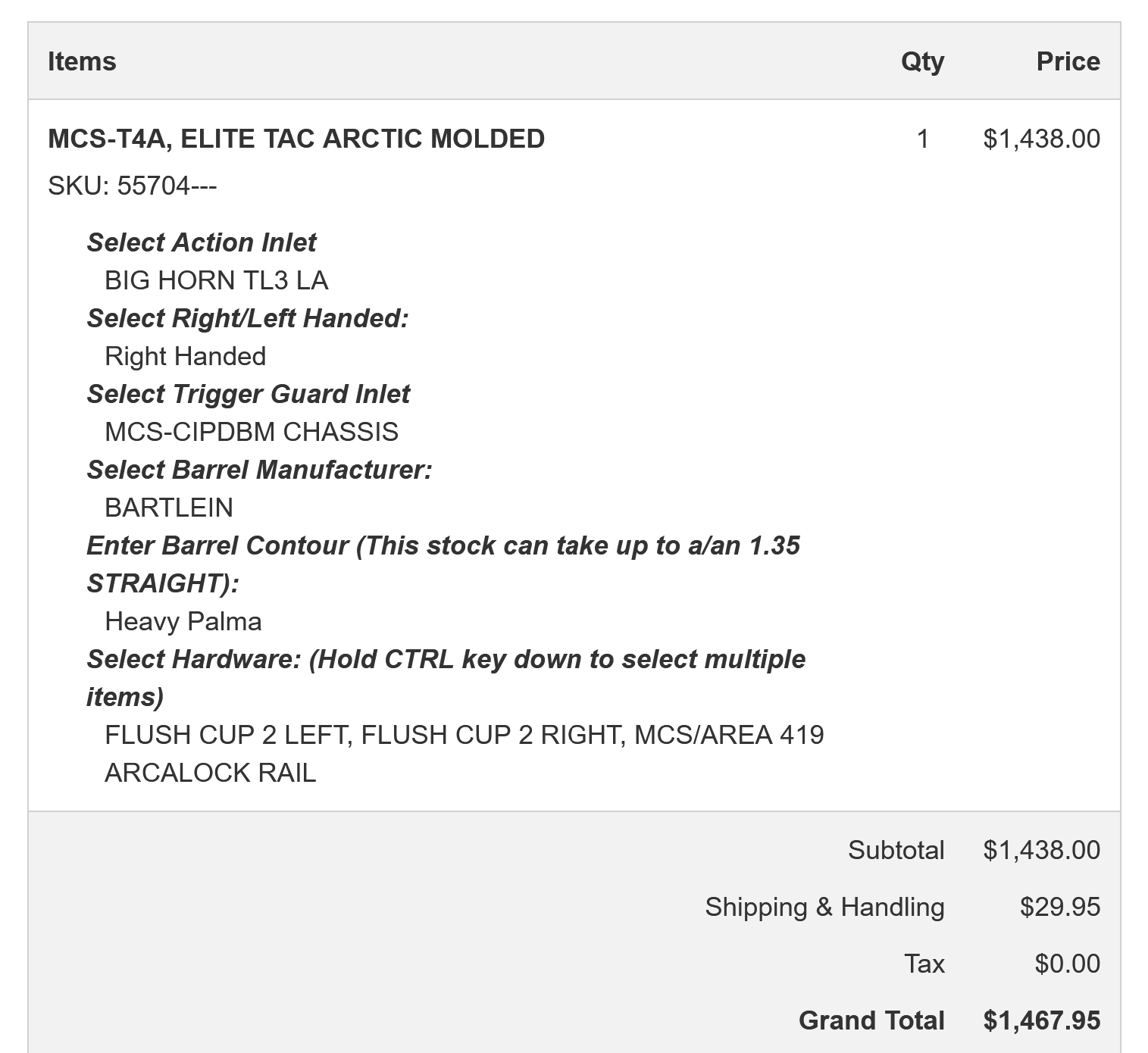This screenshot has width=1148, height=1053.
Task: Click the Price column header
Action: [1068, 61]
